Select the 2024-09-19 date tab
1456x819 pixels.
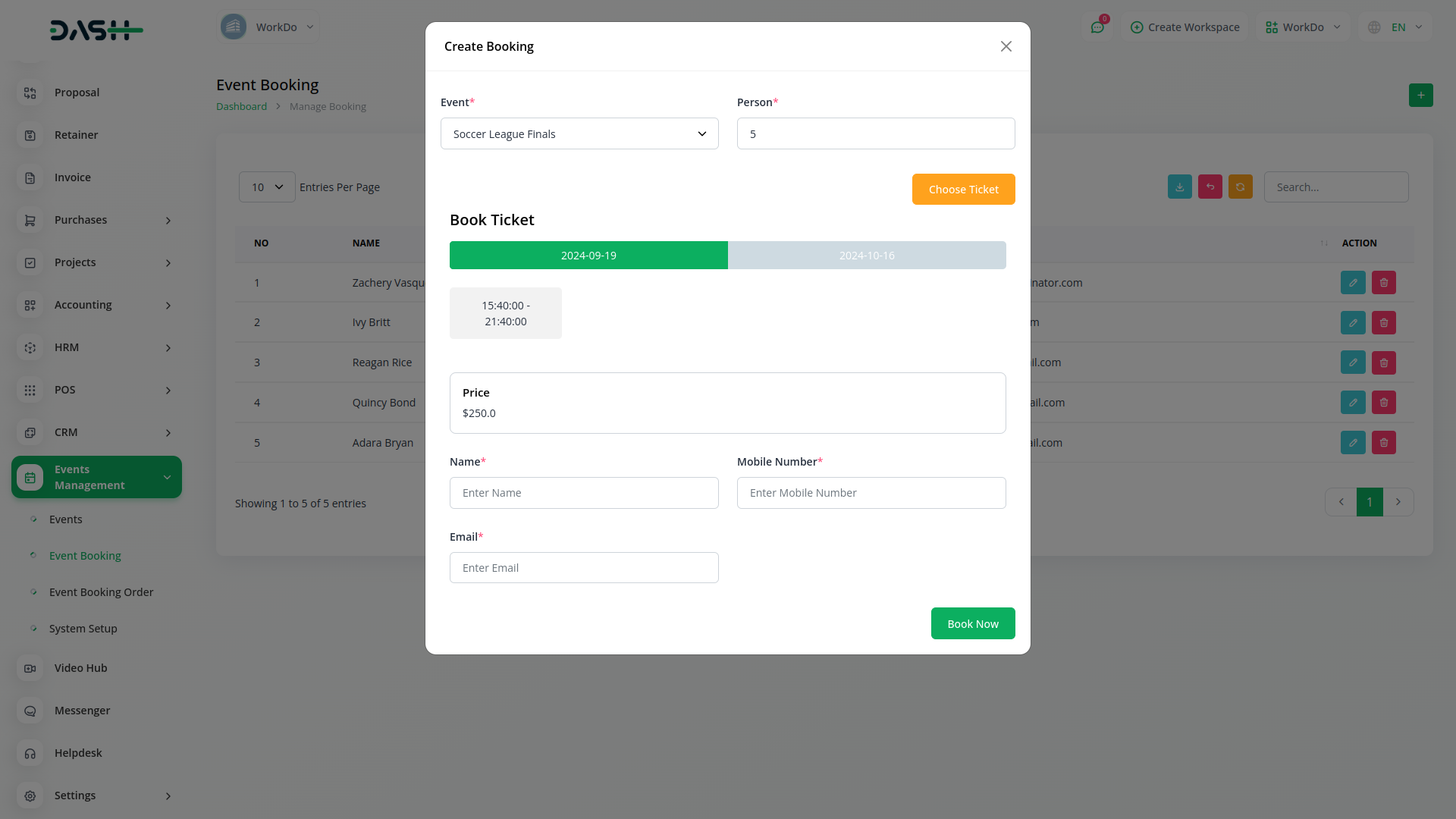point(588,256)
